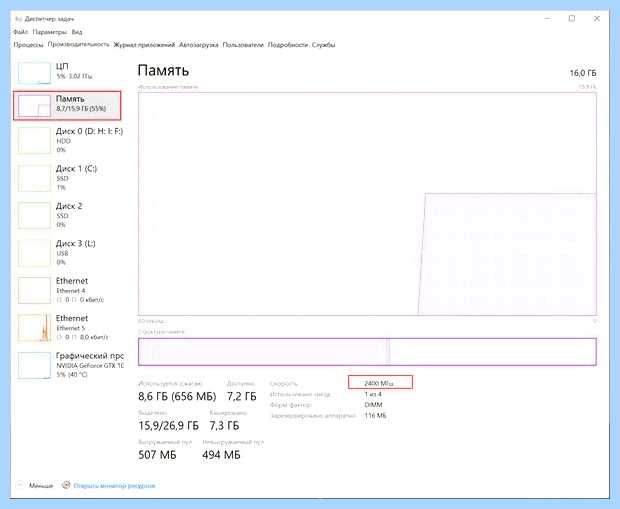Open the Параметры menu
Viewport: 620px width, 509px height.
point(50,32)
